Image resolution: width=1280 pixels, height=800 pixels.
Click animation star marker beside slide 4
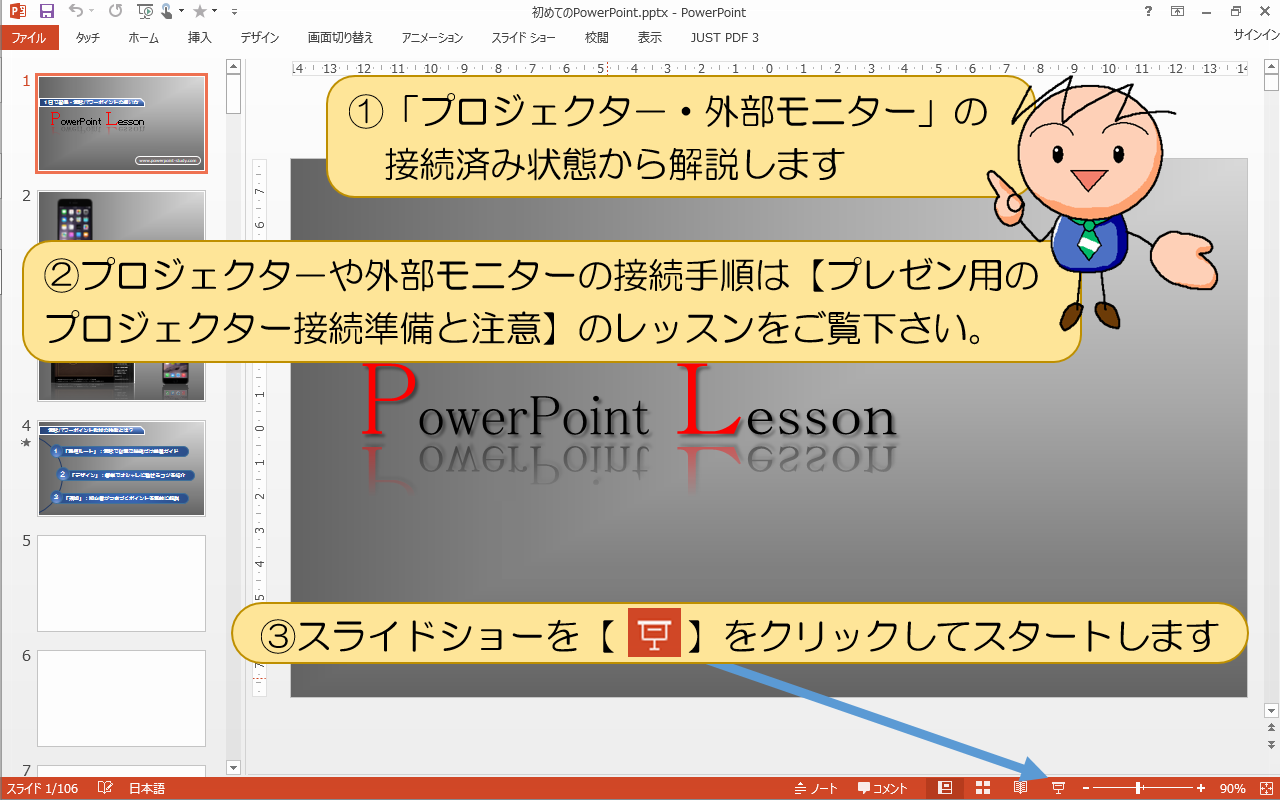point(27,442)
